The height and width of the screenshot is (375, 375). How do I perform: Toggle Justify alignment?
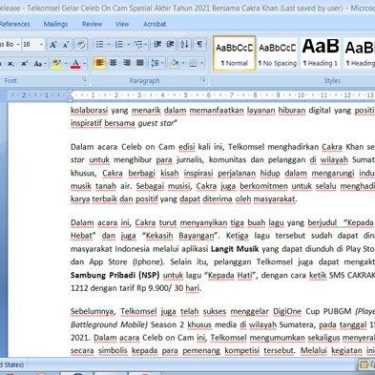tap(140, 63)
